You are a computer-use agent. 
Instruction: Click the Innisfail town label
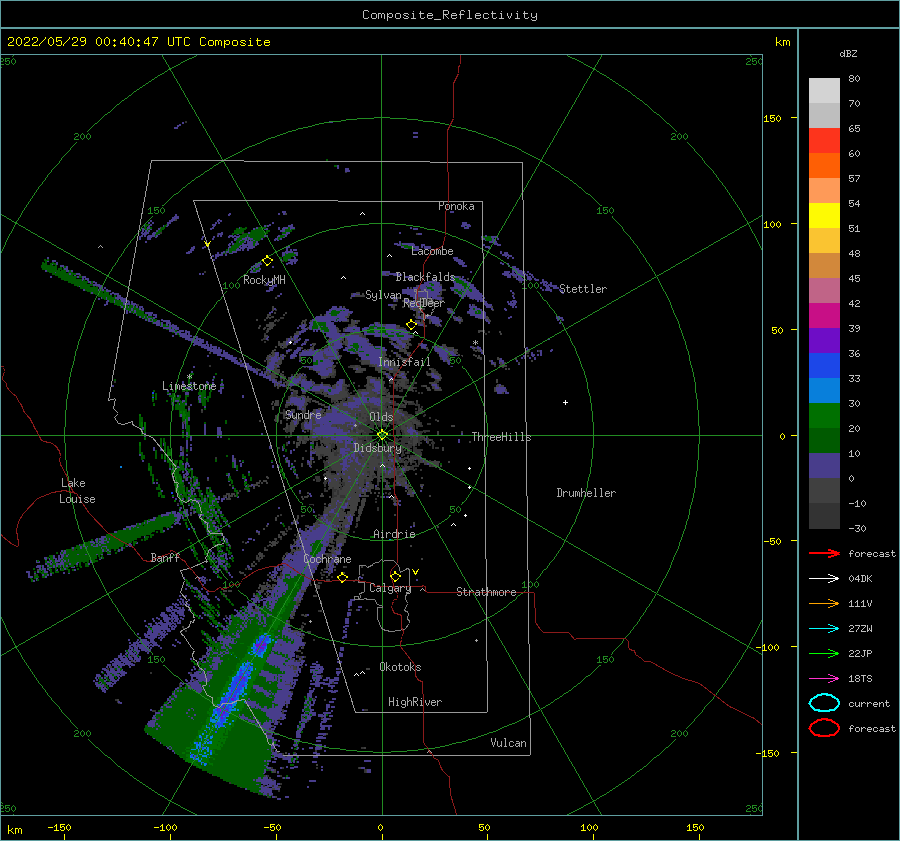pyautogui.click(x=405, y=362)
